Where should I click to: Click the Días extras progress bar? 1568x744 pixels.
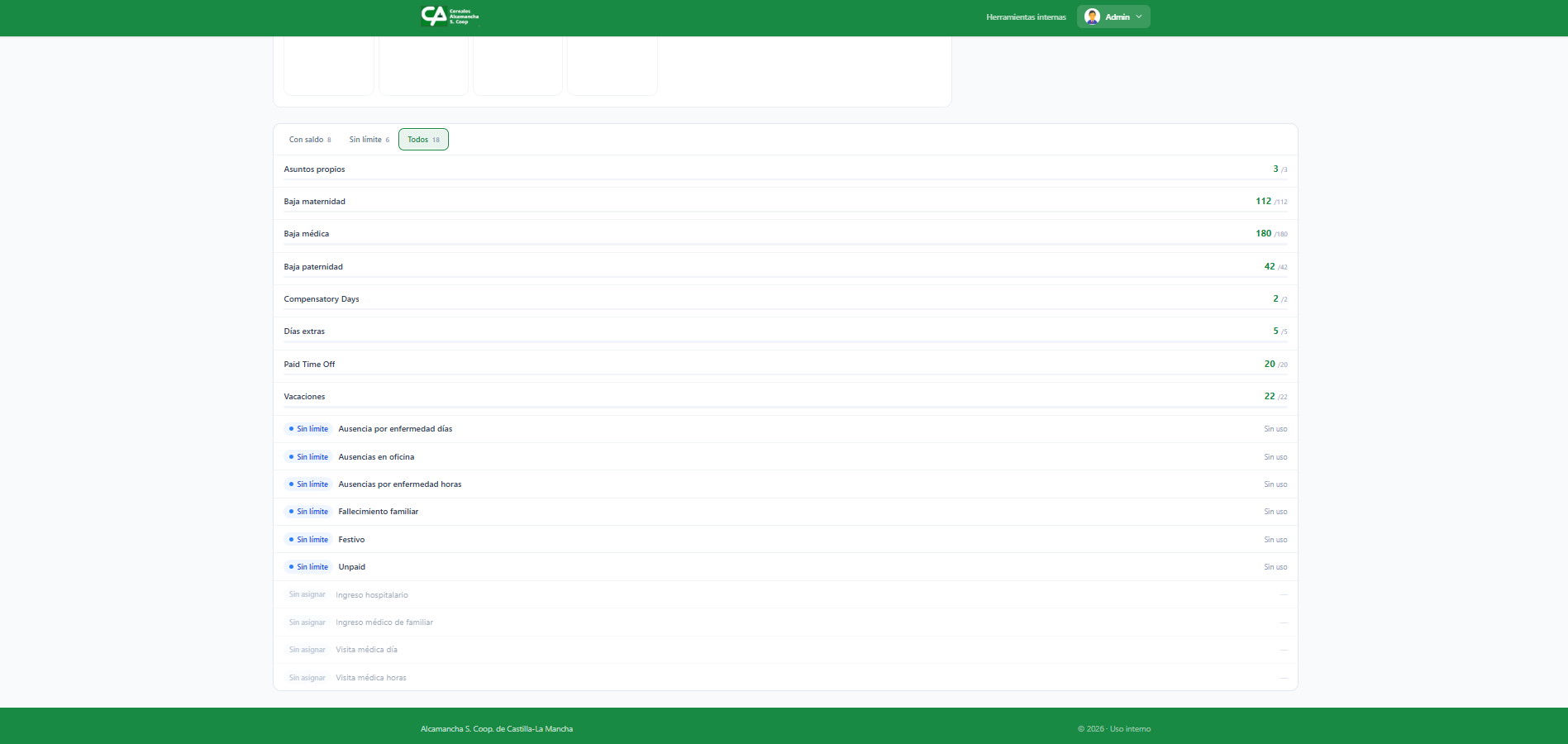click(x=785, y=341)
